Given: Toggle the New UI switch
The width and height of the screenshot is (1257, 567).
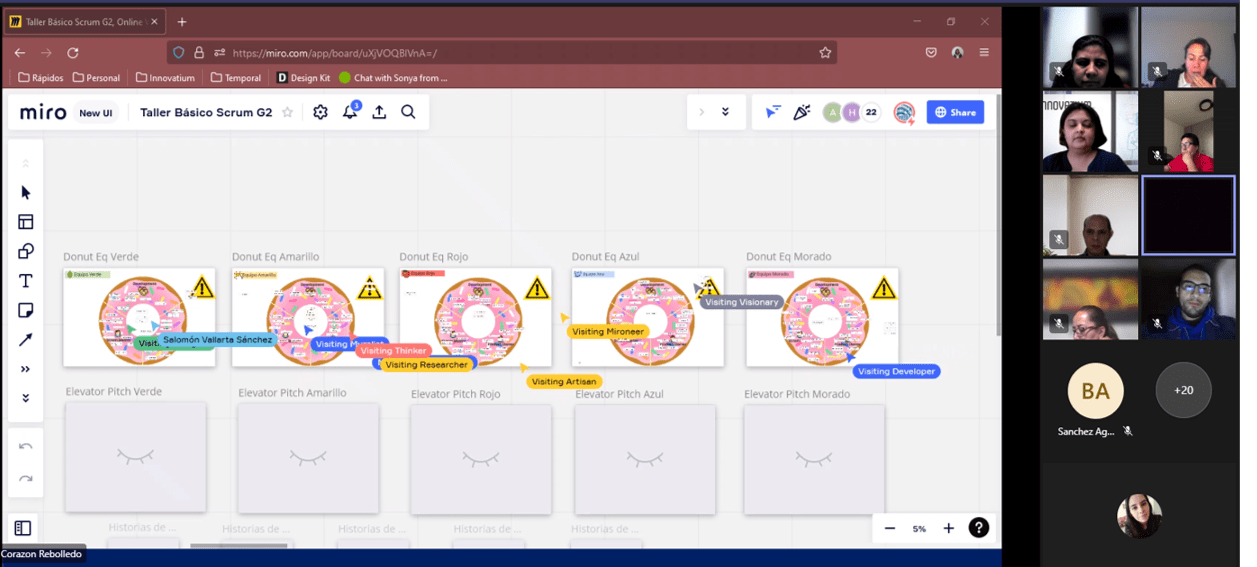Looking at the screenshot, I should pos(96,113).
